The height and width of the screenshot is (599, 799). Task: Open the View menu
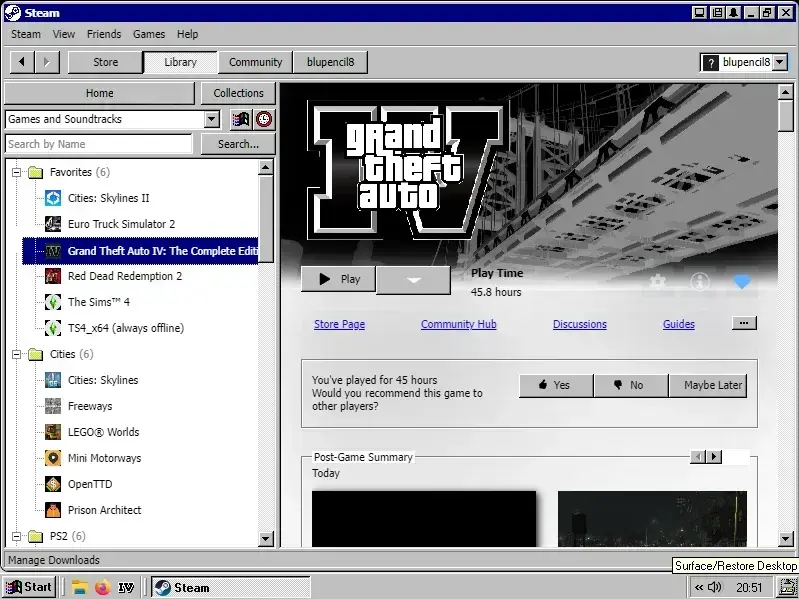(x=64, y=34)
